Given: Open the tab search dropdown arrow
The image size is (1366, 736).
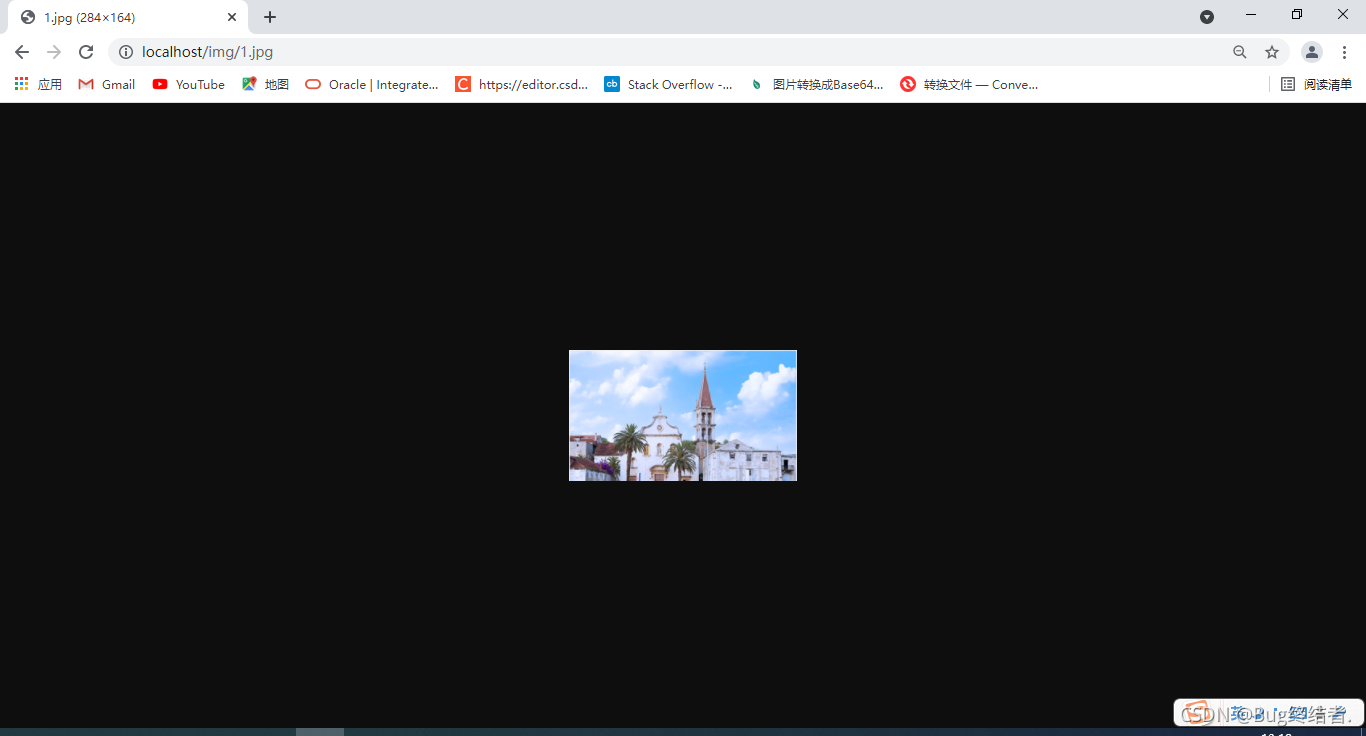Looking at the screenshot, I should click(1207, 17).
